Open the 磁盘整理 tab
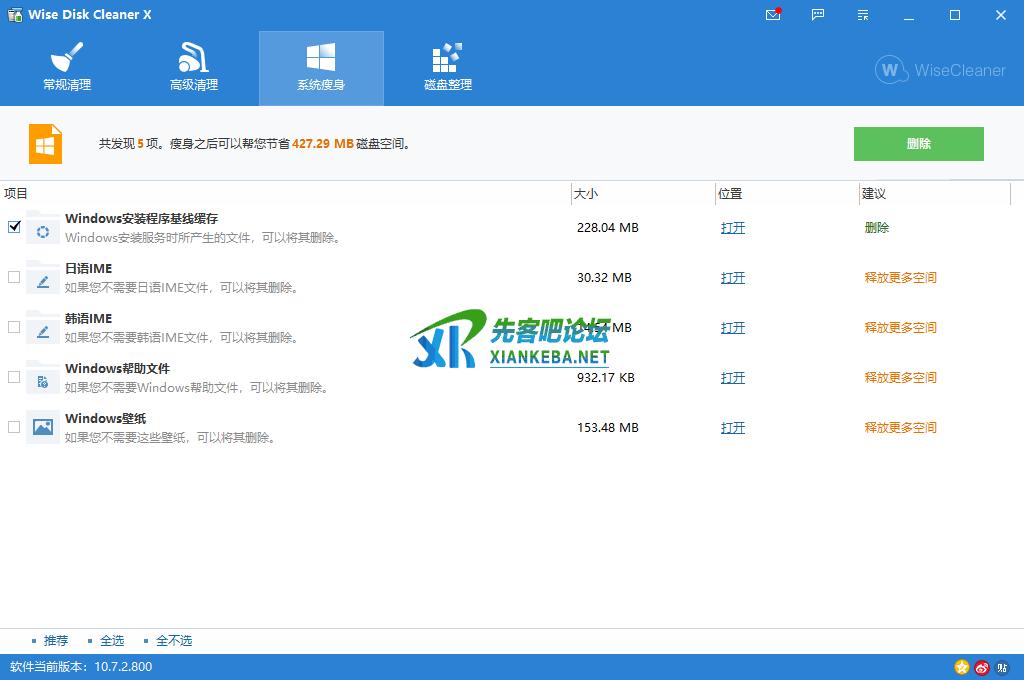Viewport: 1024px width, 680px height. tap(447, 68)
